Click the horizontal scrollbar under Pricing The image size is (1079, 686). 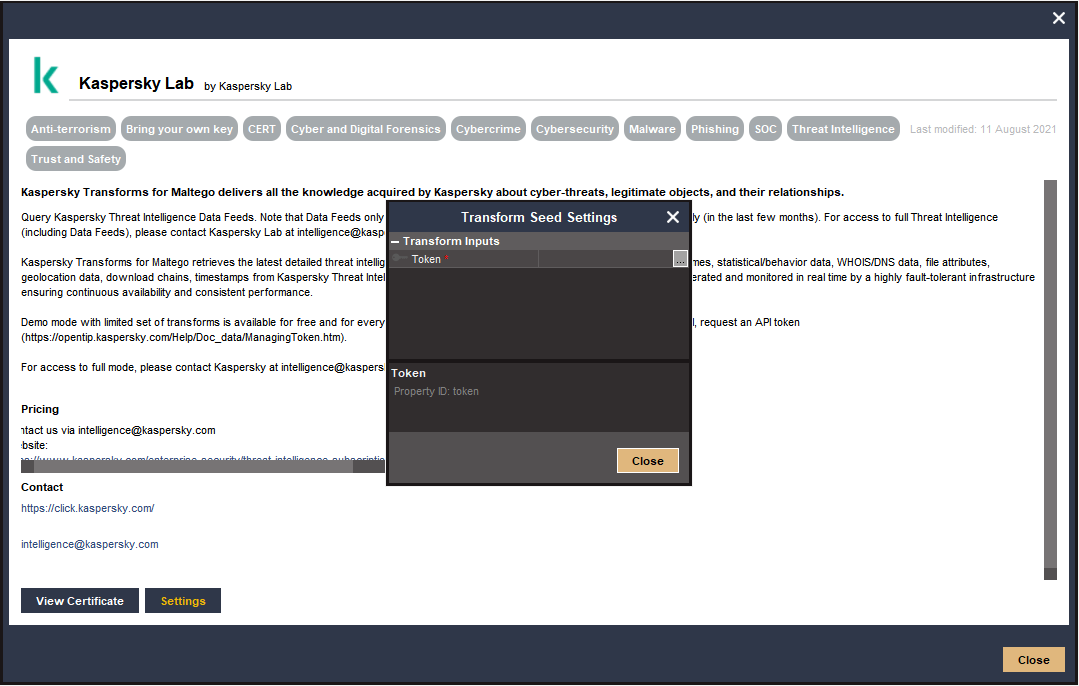202,467
